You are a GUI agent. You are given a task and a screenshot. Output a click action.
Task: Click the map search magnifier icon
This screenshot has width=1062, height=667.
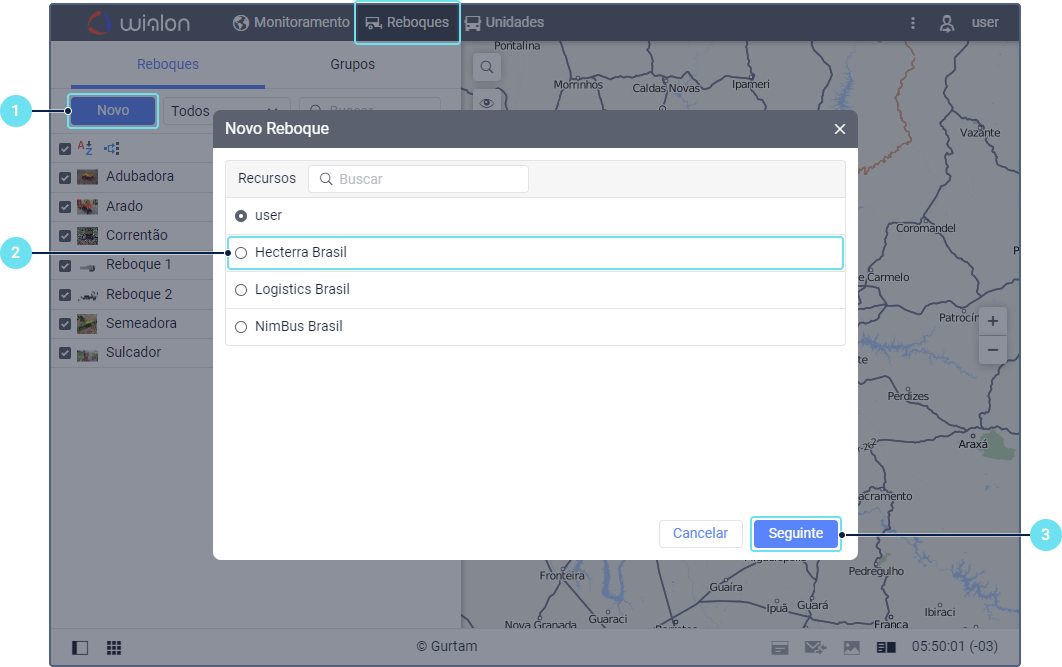point(487,67)
